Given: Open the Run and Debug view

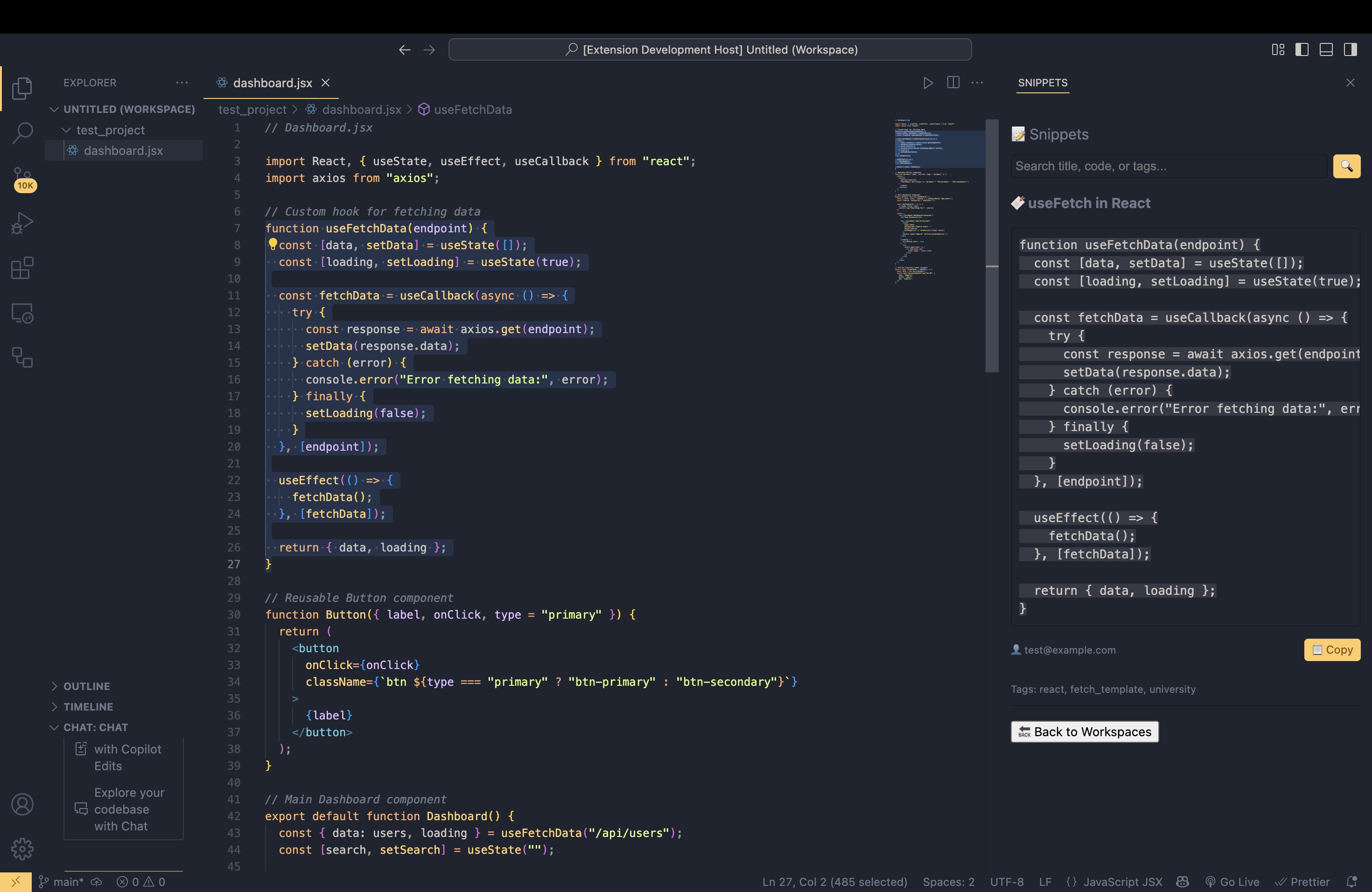Looking at the screenshot, I should pos(22,223).
